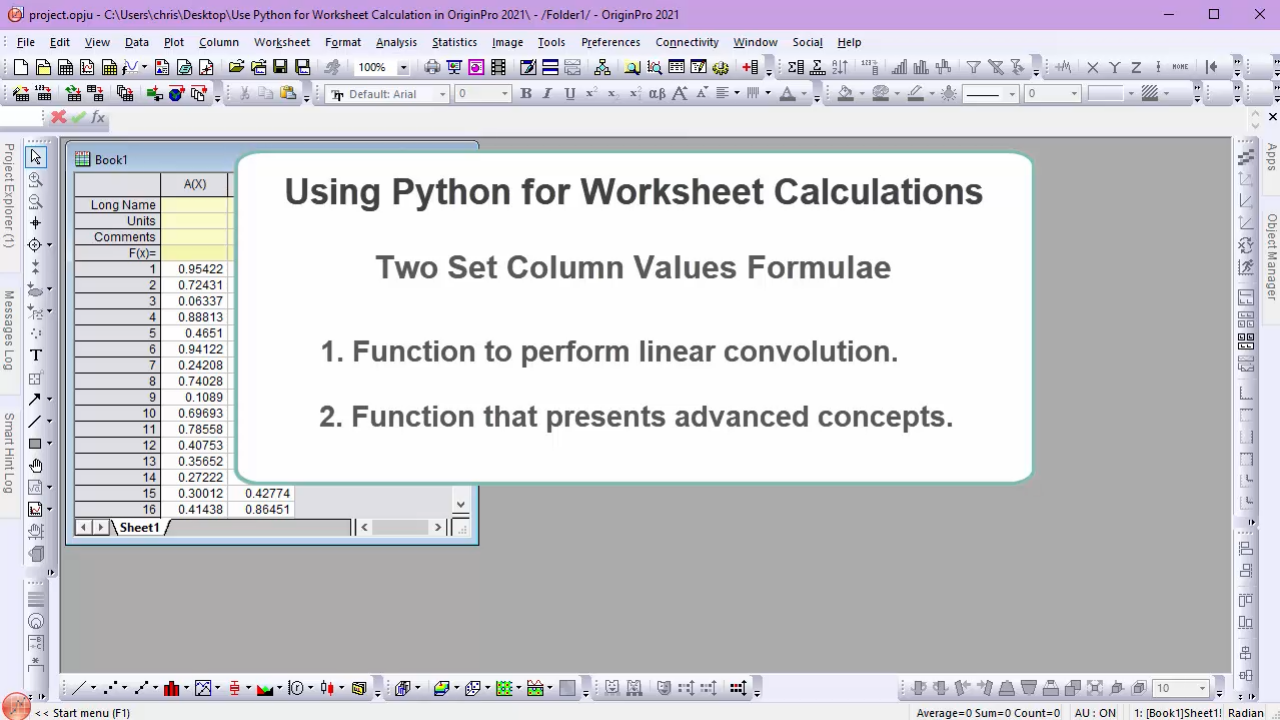Image resolution: width=1280 pixels, height=720 pixels.
Task: Select the Pointer tool in left sidebar
Action: coord(35,157)
